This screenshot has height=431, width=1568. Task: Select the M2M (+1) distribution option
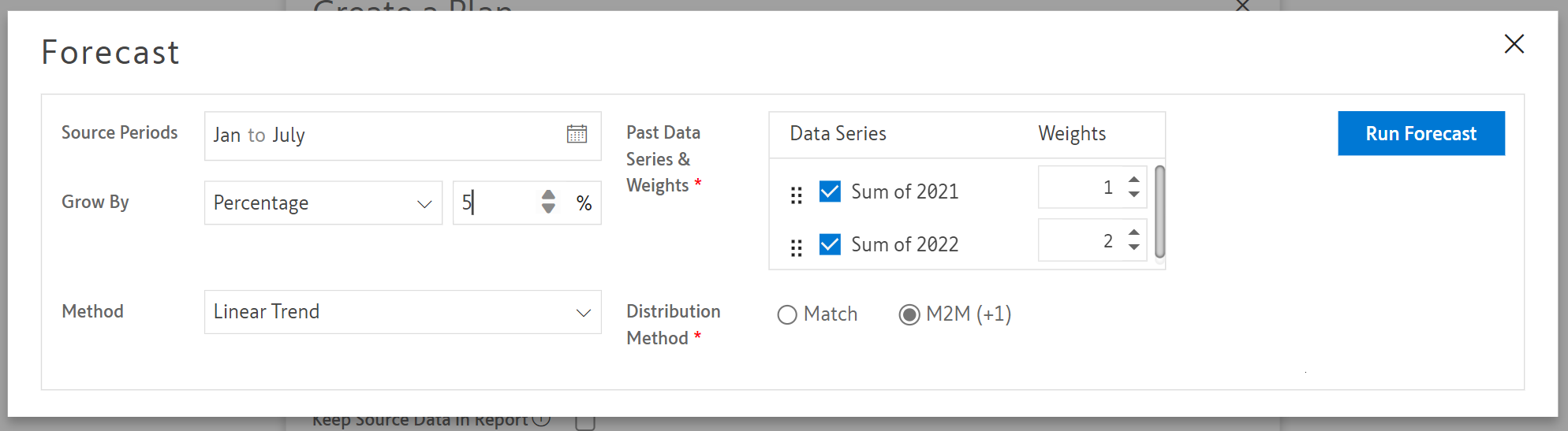[x=909, y=314]
